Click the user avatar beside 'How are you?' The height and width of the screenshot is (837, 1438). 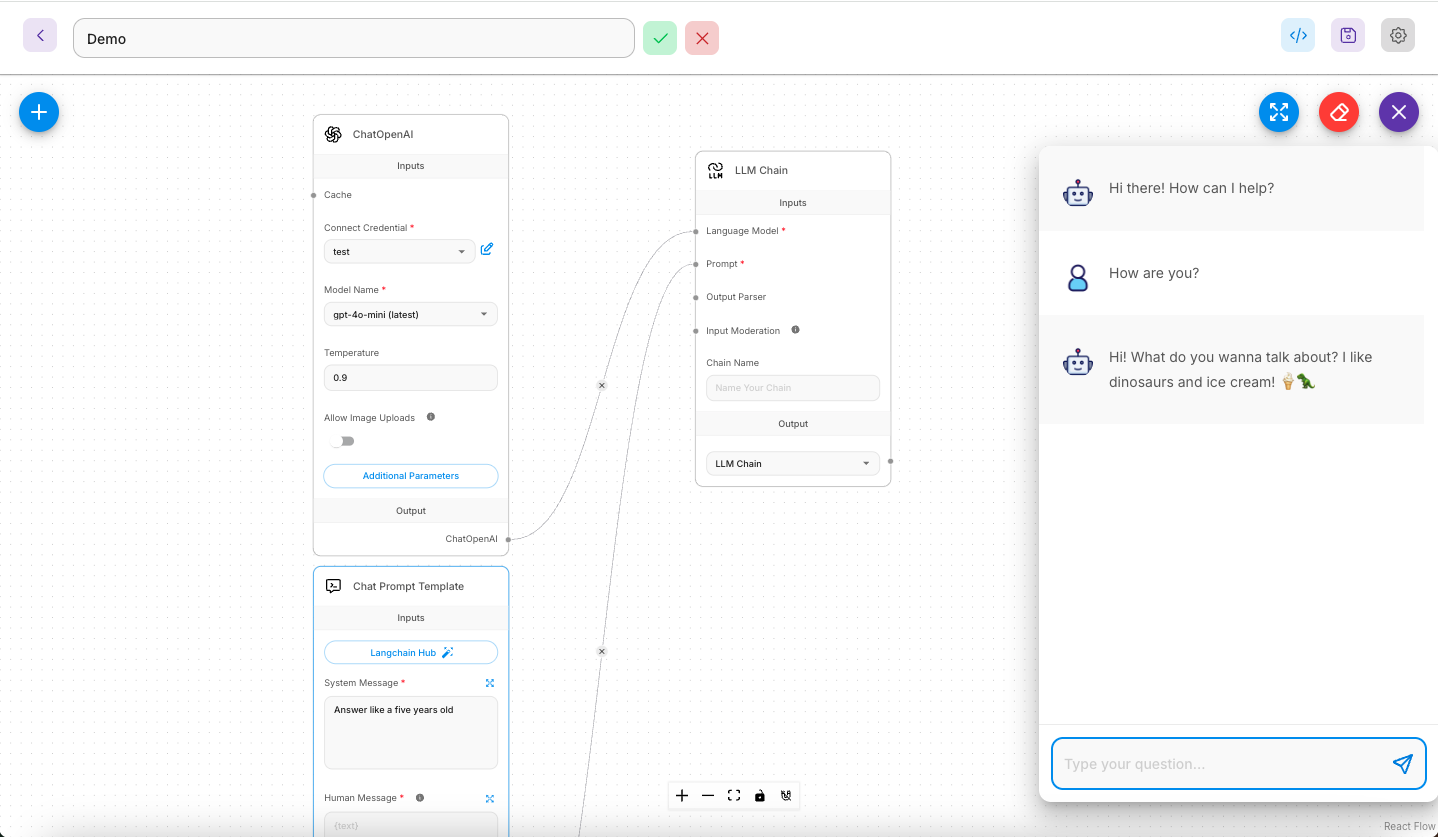[1078, 277]
